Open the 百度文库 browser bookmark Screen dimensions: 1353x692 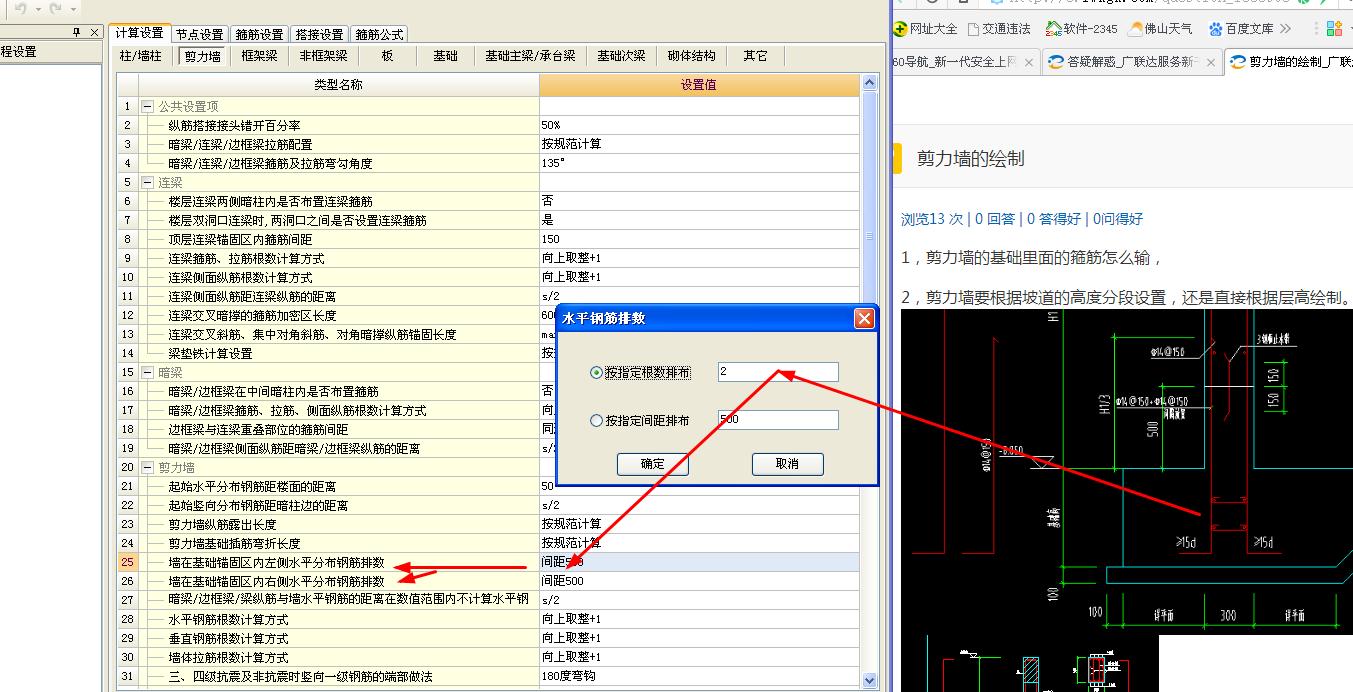1240,28
